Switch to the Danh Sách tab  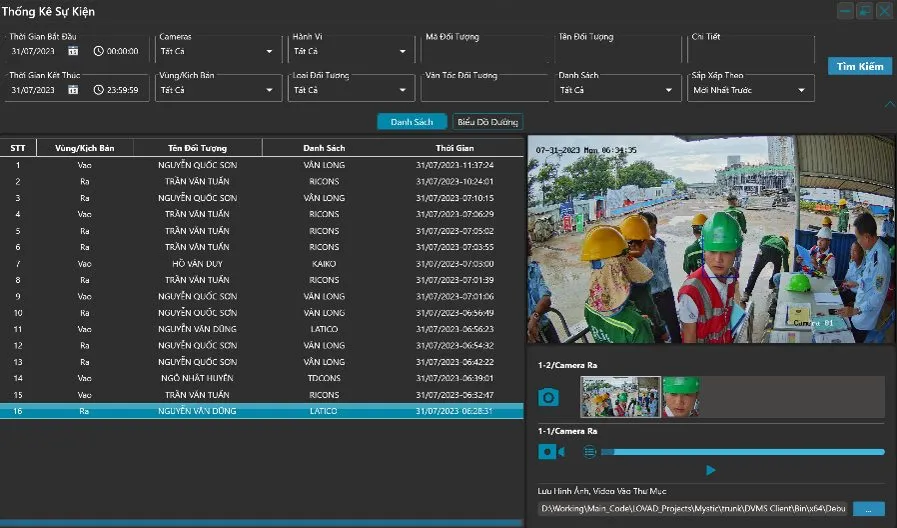point(411,122)
